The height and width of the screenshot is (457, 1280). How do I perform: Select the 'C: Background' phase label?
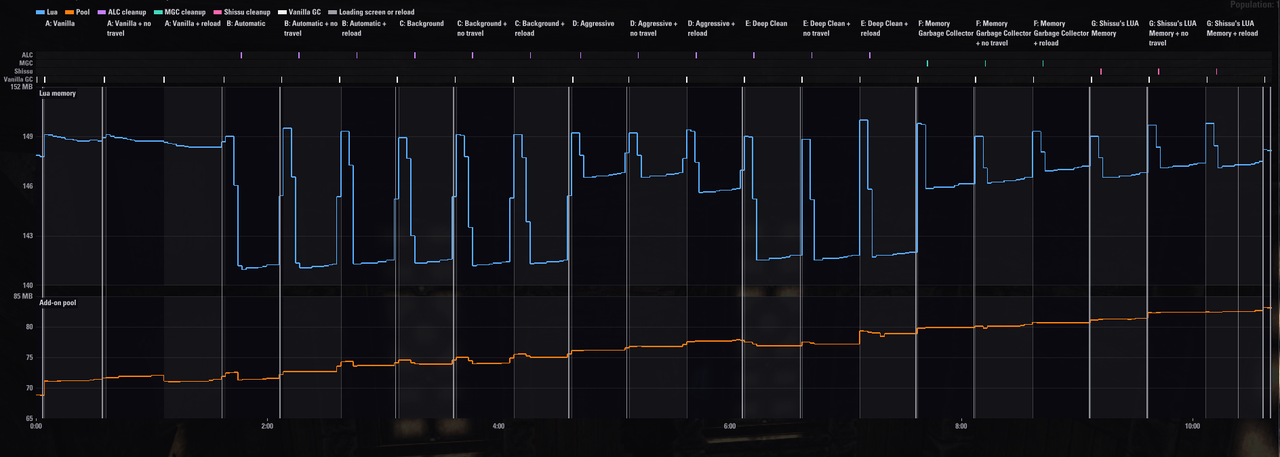pyautogui.click(x=421, y=23)
